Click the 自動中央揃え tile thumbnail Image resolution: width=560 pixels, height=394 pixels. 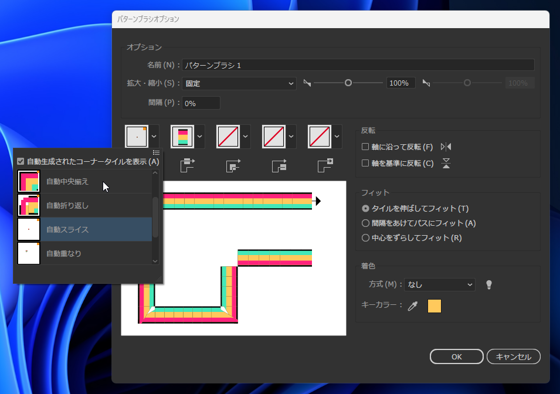(x=29, y=181)
